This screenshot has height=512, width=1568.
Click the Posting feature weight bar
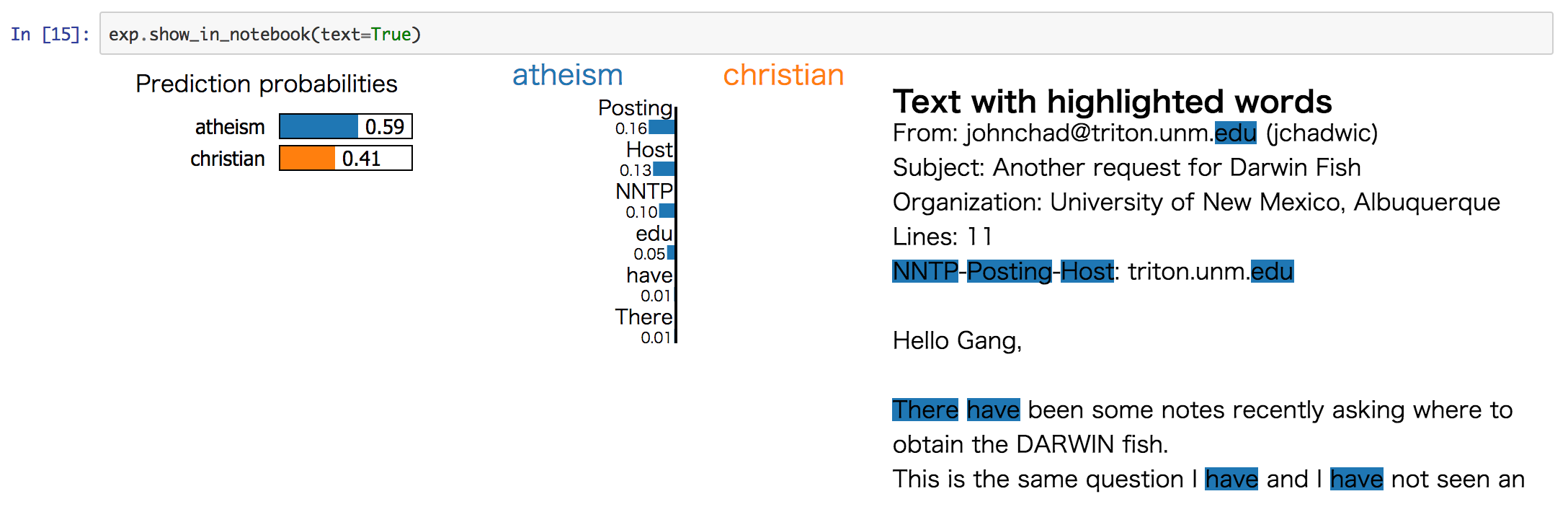click(x=661, y=128)
